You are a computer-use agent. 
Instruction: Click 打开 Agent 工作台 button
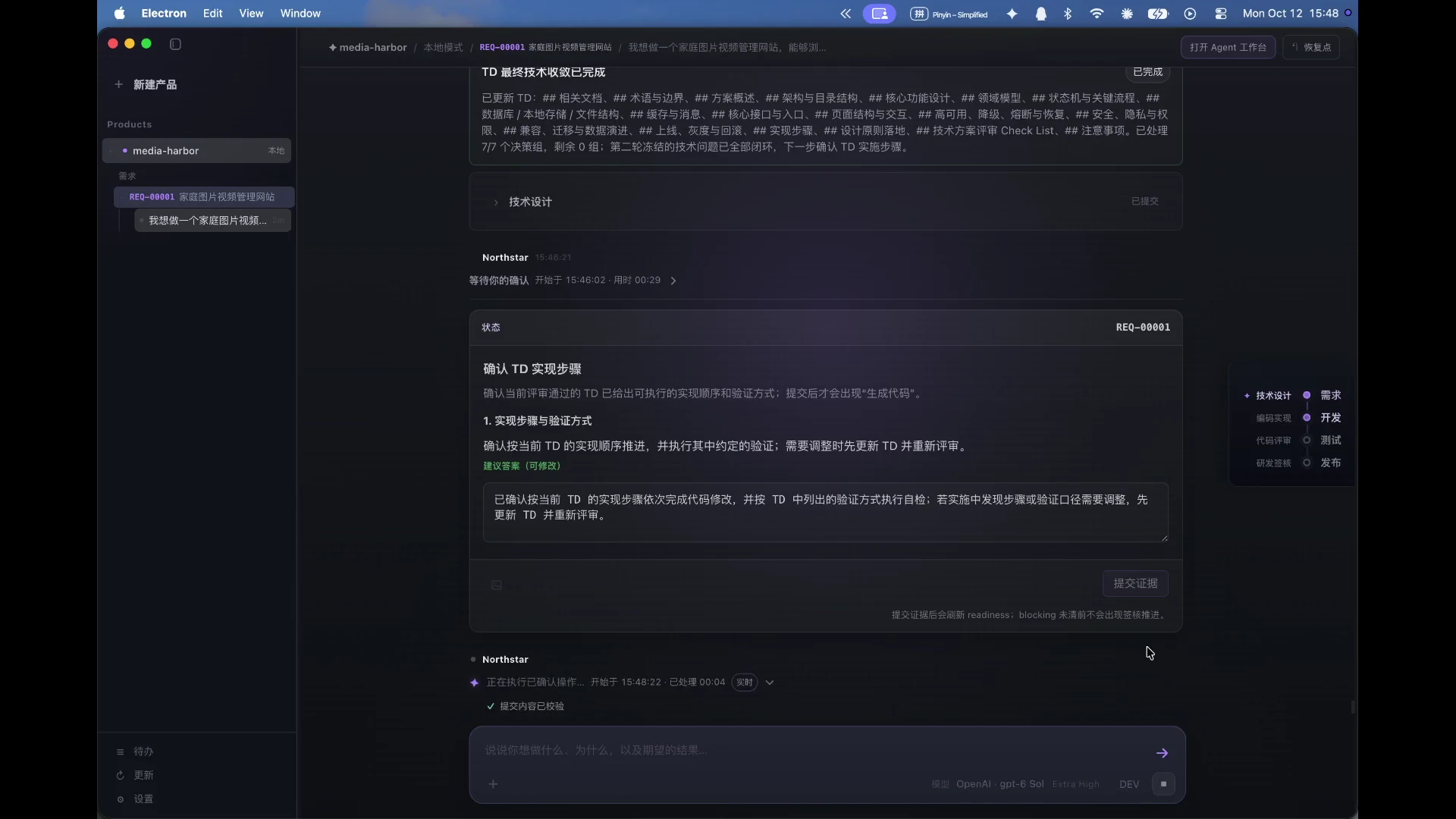pos(1228,47)
